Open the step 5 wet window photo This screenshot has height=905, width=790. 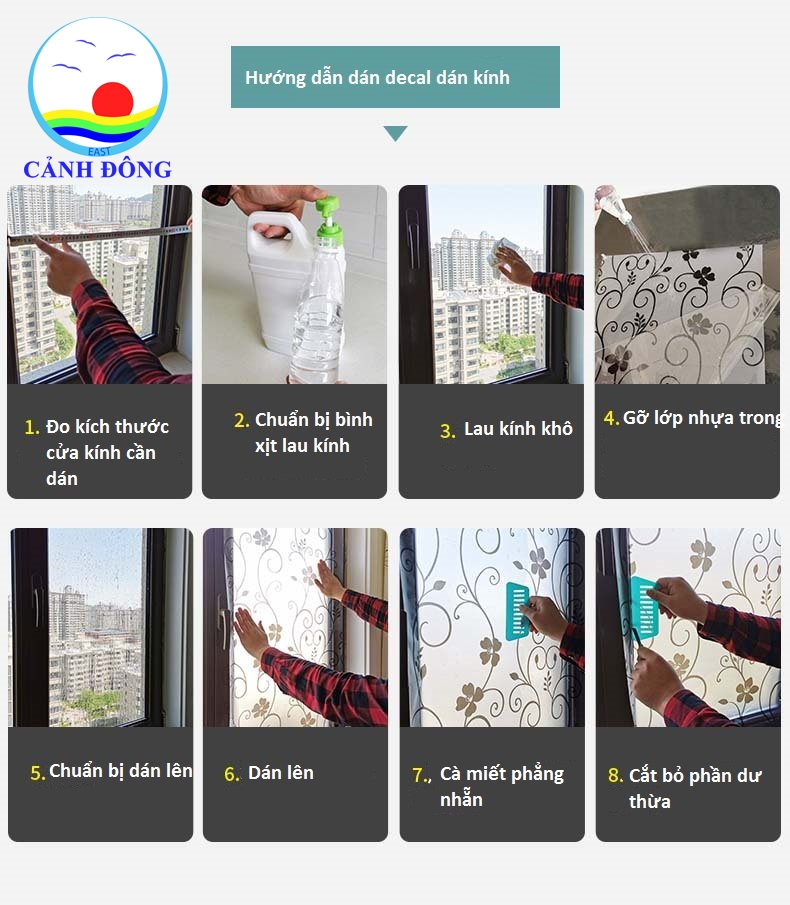pyautogui.click(x=100, y=627)
